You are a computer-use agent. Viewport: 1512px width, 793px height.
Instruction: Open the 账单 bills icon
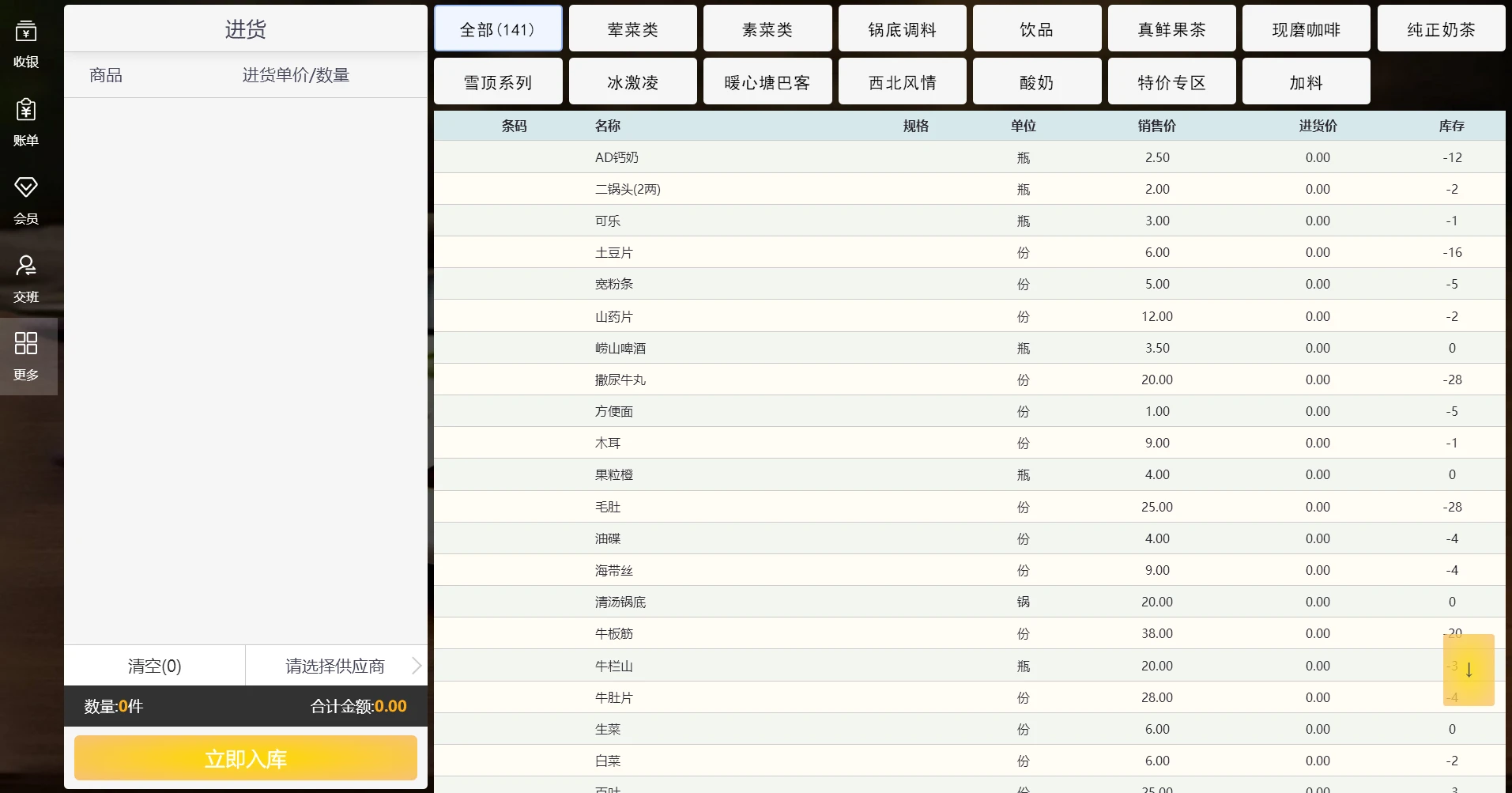26,121
